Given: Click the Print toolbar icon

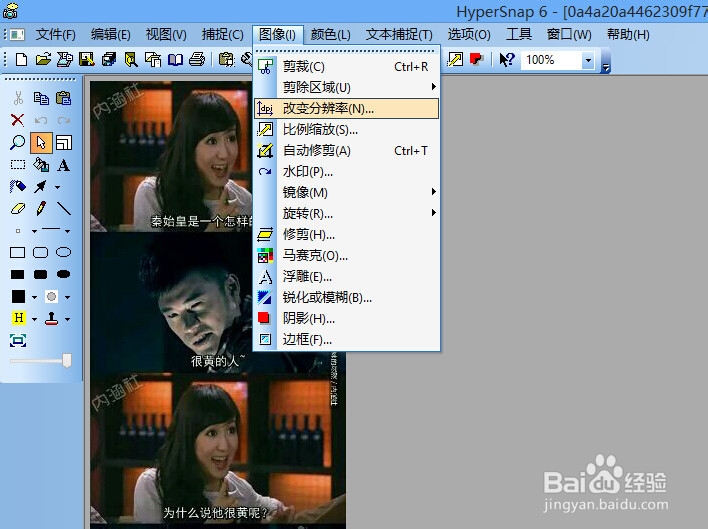Looking at the screenshot, I should 197,60.
